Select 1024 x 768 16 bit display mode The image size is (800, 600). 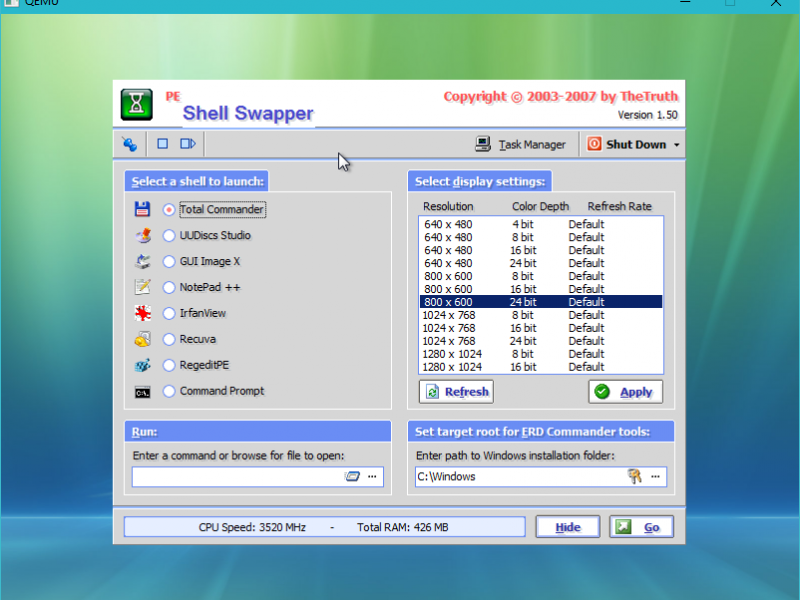point(541,328)
